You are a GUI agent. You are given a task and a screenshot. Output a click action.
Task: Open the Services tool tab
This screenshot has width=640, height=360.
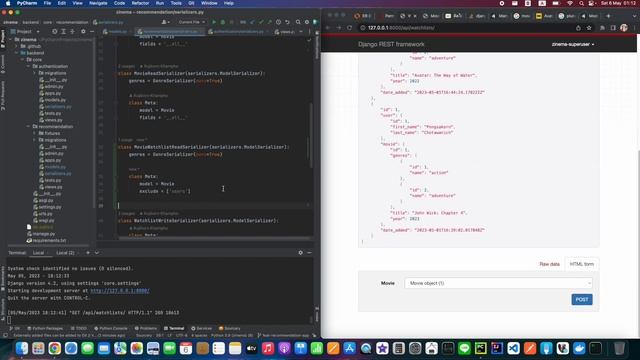tap(202, 328)
